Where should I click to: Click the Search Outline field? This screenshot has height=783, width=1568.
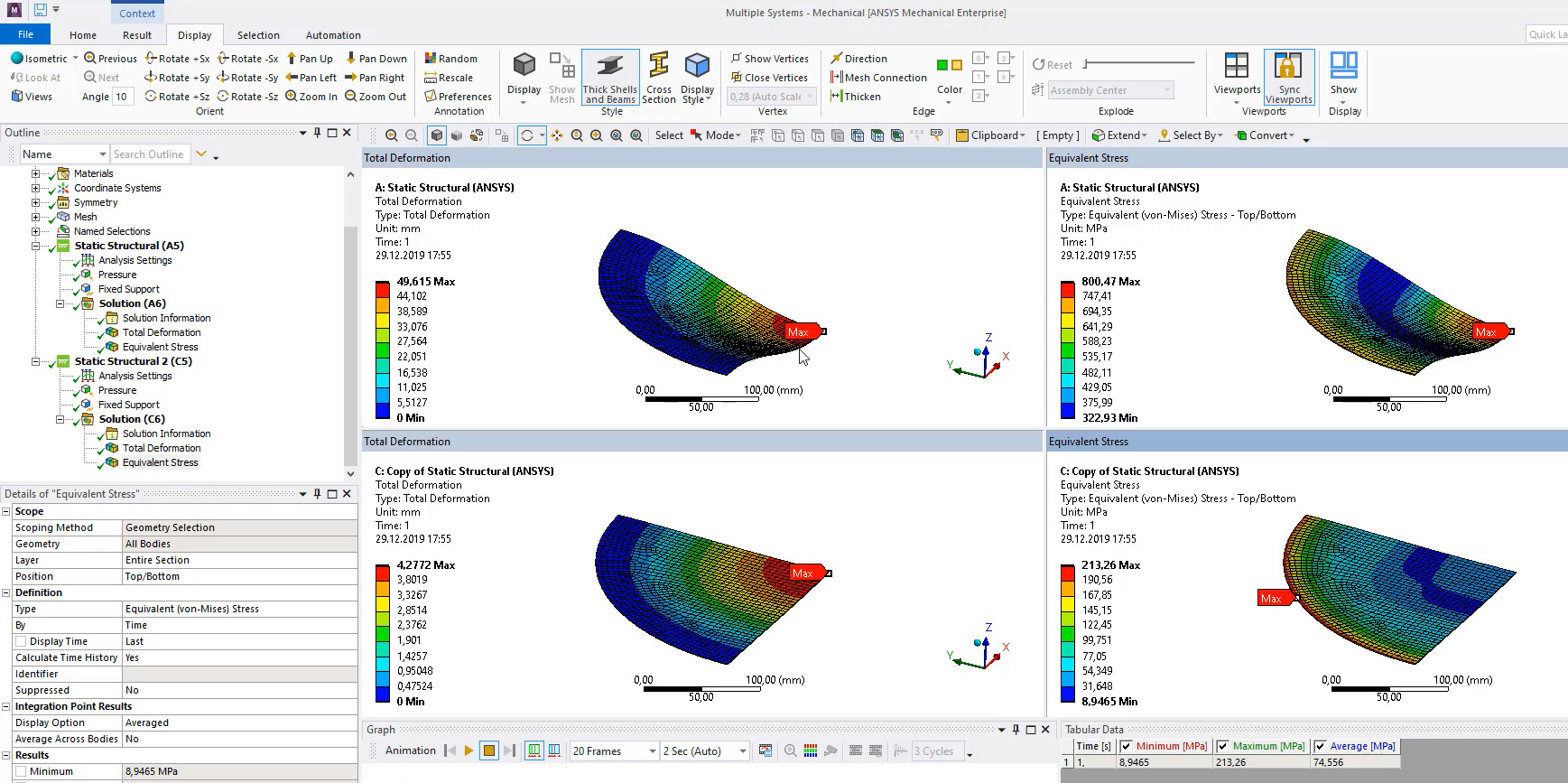click(x=151, y=154)
